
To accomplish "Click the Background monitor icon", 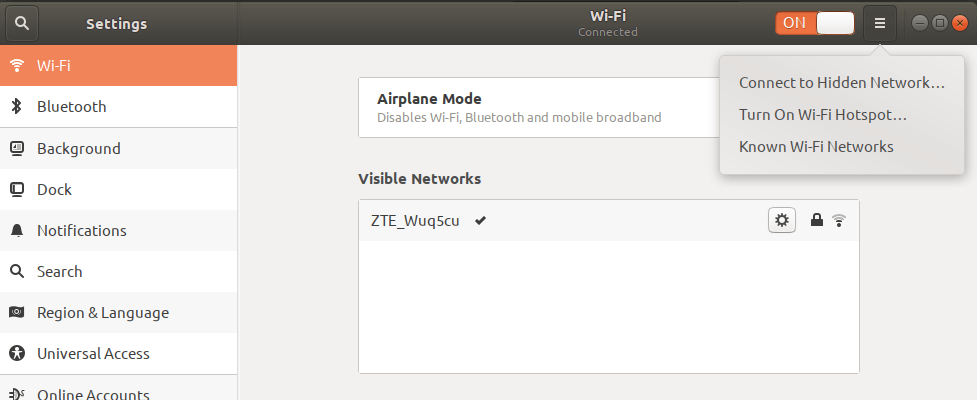I will click(x=17, y=148).
